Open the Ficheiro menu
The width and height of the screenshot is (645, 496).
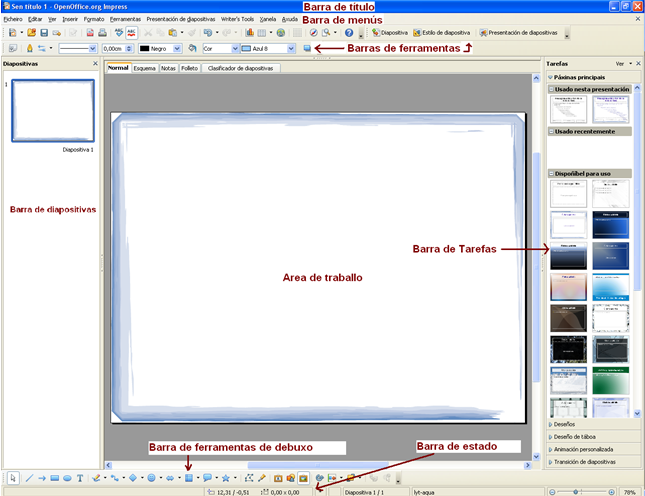[13, 19]
